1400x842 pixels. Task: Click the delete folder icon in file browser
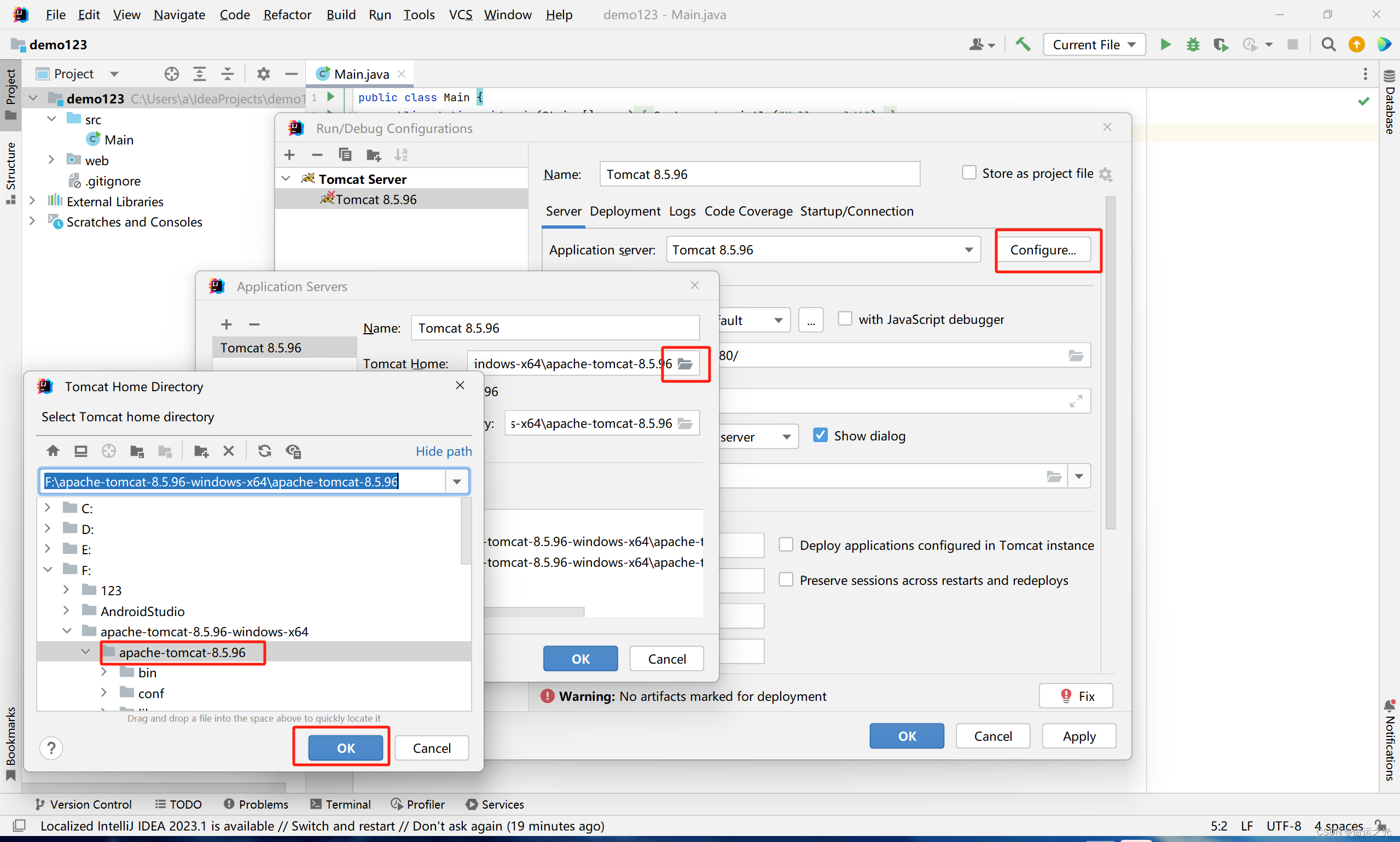pyautogui.click(x=229, y=451)
